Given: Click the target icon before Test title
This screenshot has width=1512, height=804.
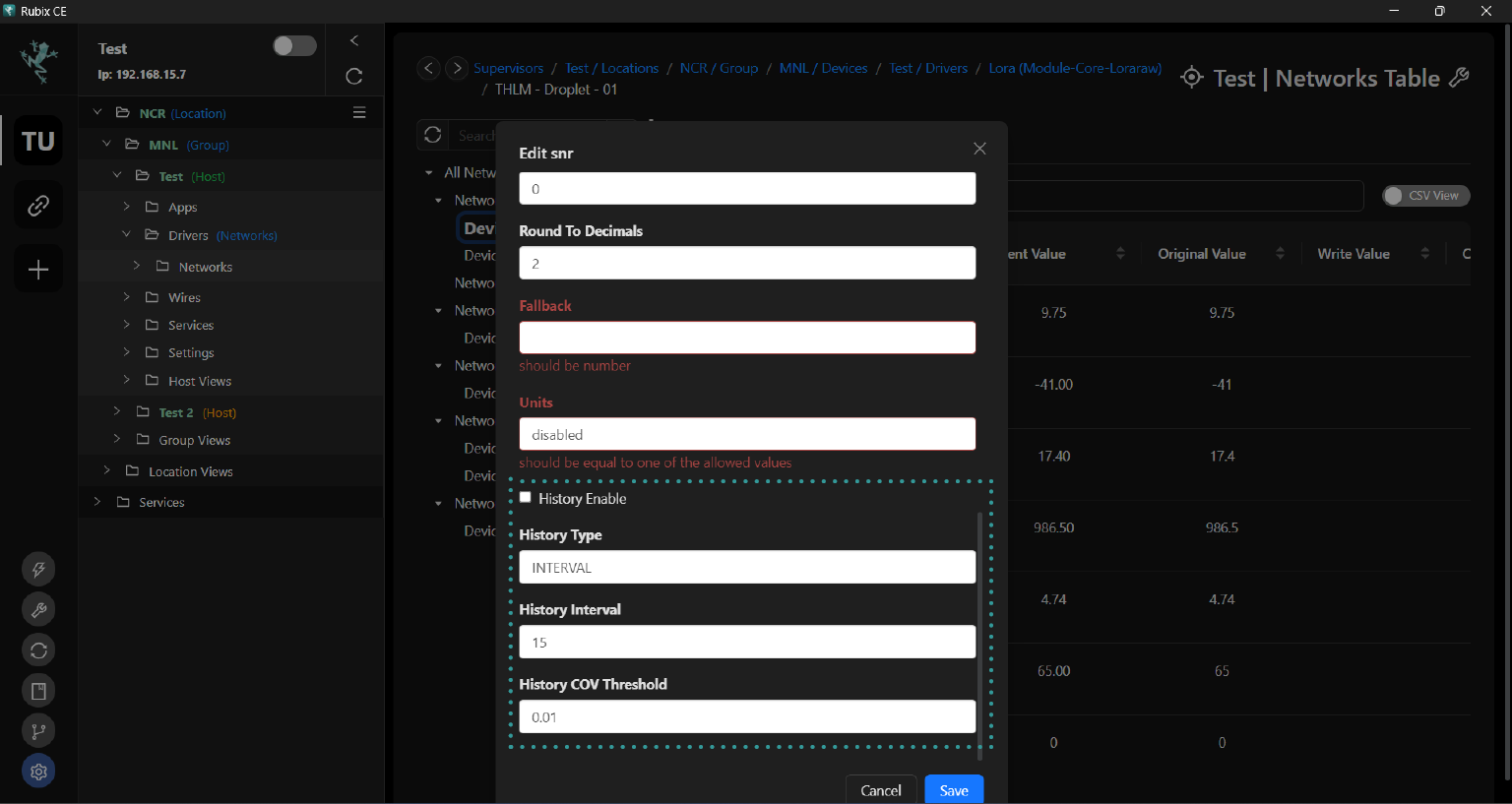Looking at the screenshot, I should click(1191, 77).
